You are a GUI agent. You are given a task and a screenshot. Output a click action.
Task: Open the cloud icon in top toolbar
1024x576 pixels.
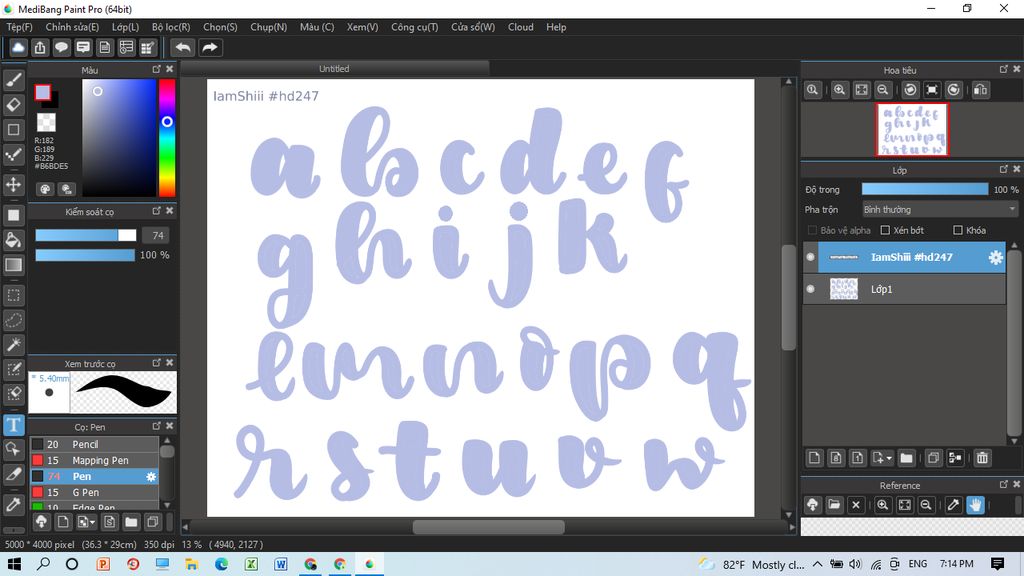(x=18, y=48)
